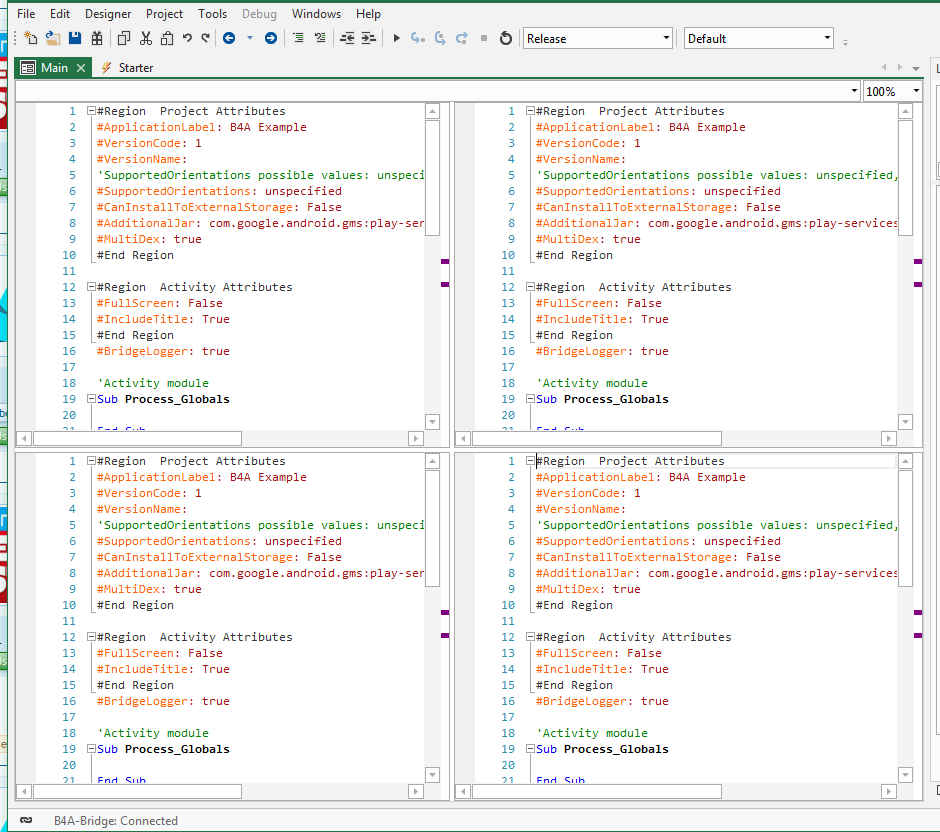The width and height of the screenshot is (940, 832).
Task: Click the Navigate Backward blue arrow
Action: 229,38
